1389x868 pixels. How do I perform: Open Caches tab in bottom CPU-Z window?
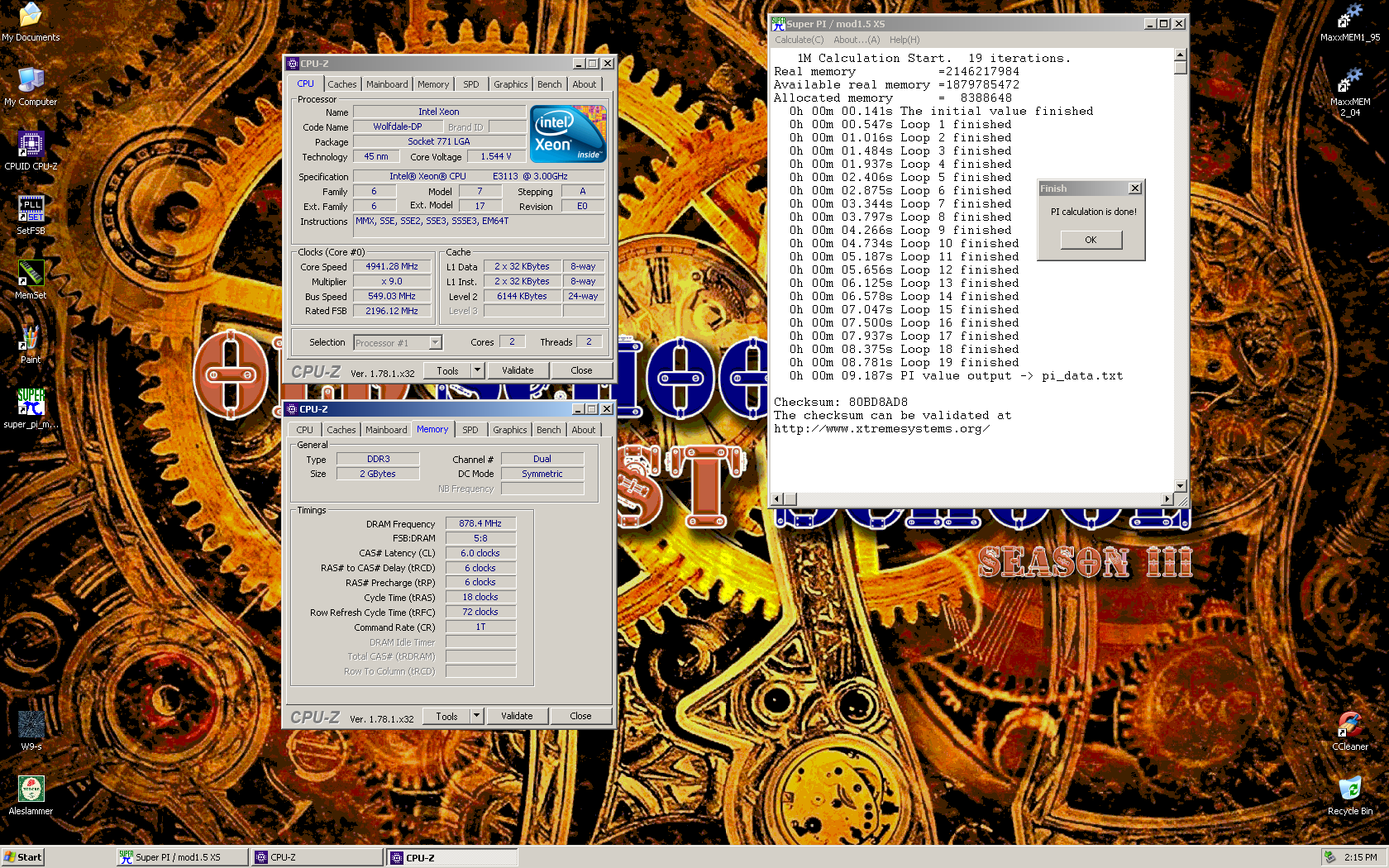[x=341, y=430]
